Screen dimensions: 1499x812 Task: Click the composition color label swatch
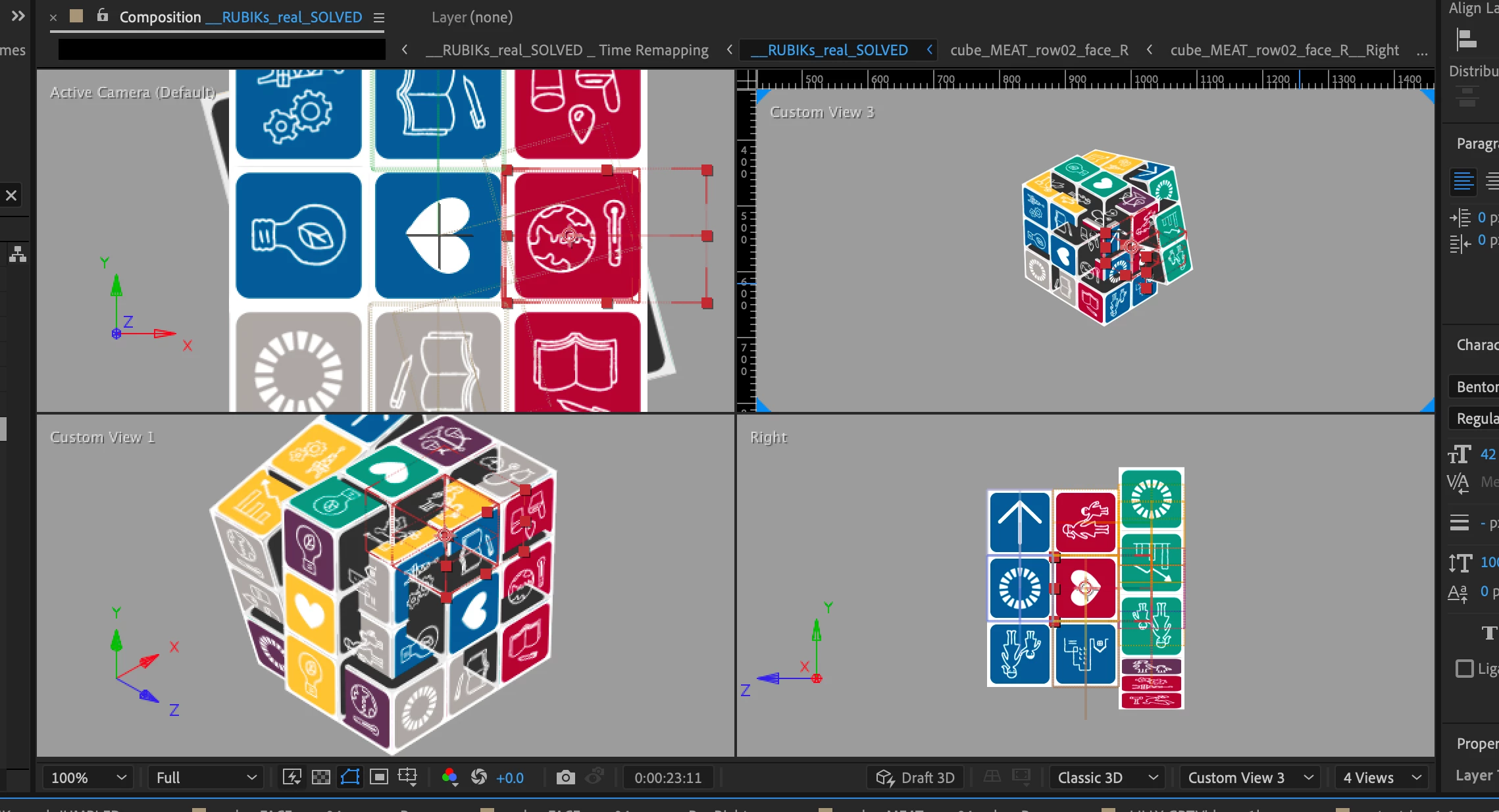point(76,16)
